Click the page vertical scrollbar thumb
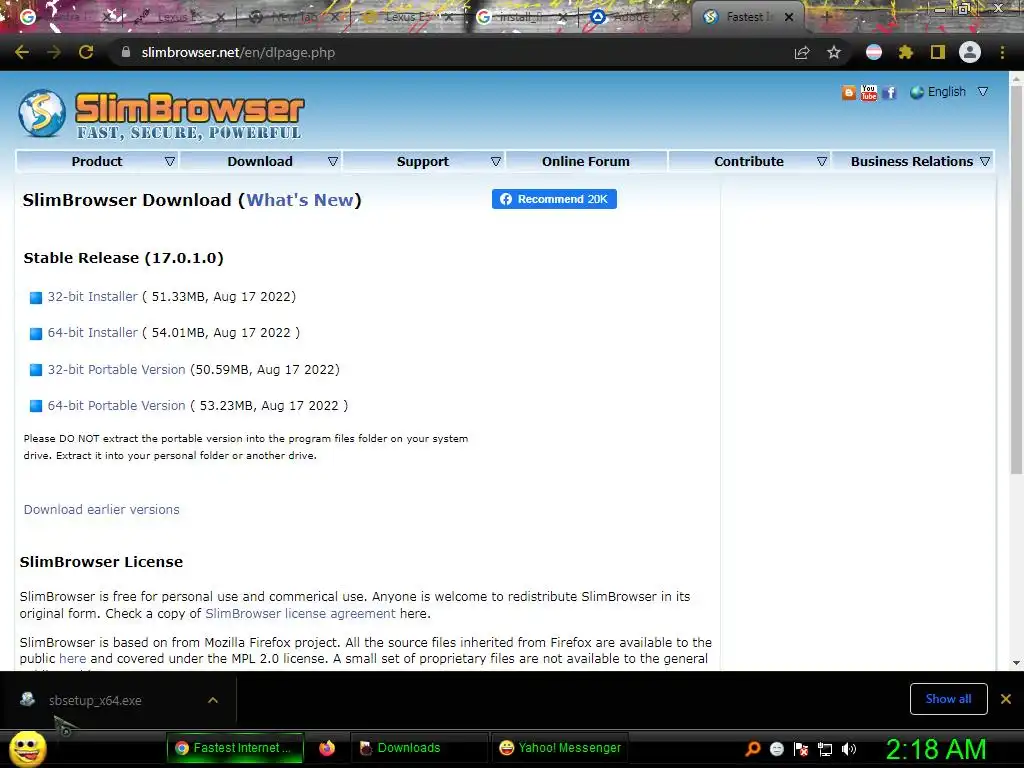 (1016, 281)
